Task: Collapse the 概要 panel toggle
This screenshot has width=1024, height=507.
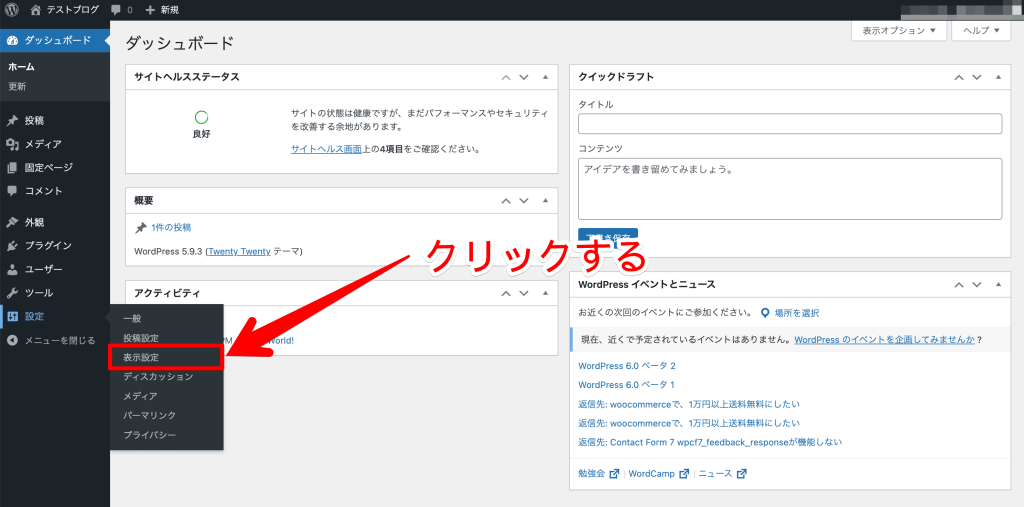Action: pos(545,201)
